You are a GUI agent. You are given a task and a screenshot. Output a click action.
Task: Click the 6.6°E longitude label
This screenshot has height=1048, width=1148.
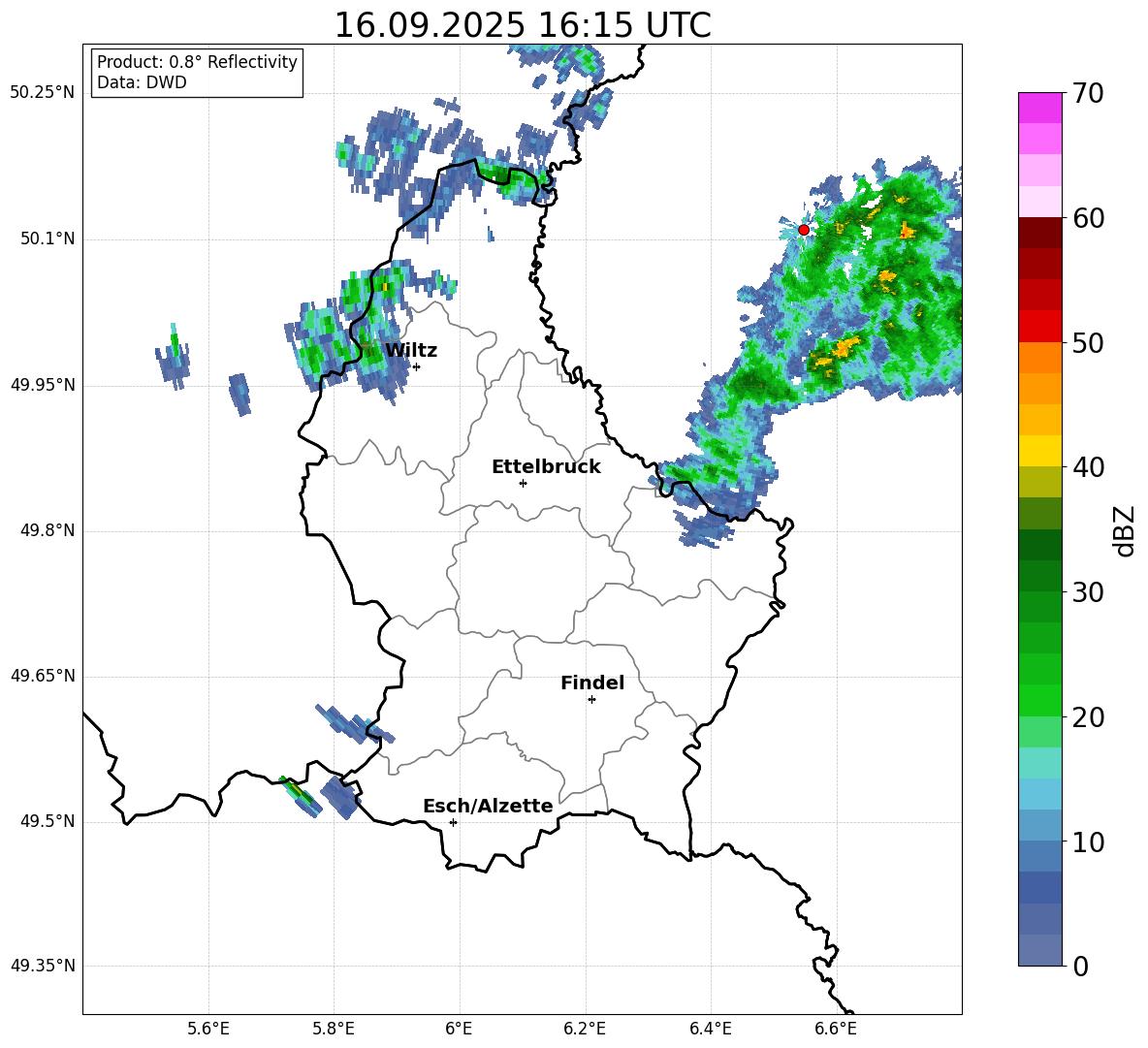(x=836, y=1029)
